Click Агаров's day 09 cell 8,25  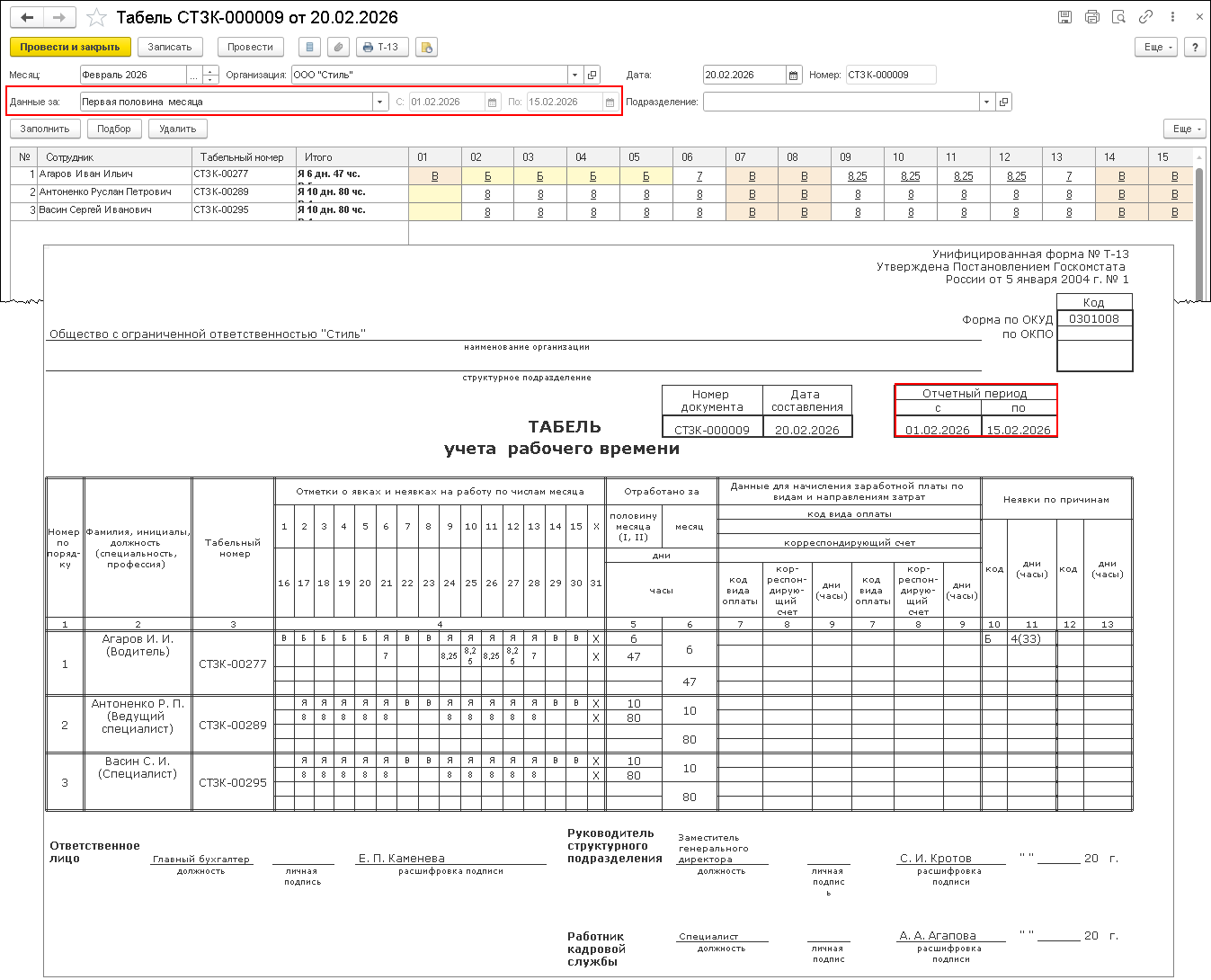(x=858, y=176)
